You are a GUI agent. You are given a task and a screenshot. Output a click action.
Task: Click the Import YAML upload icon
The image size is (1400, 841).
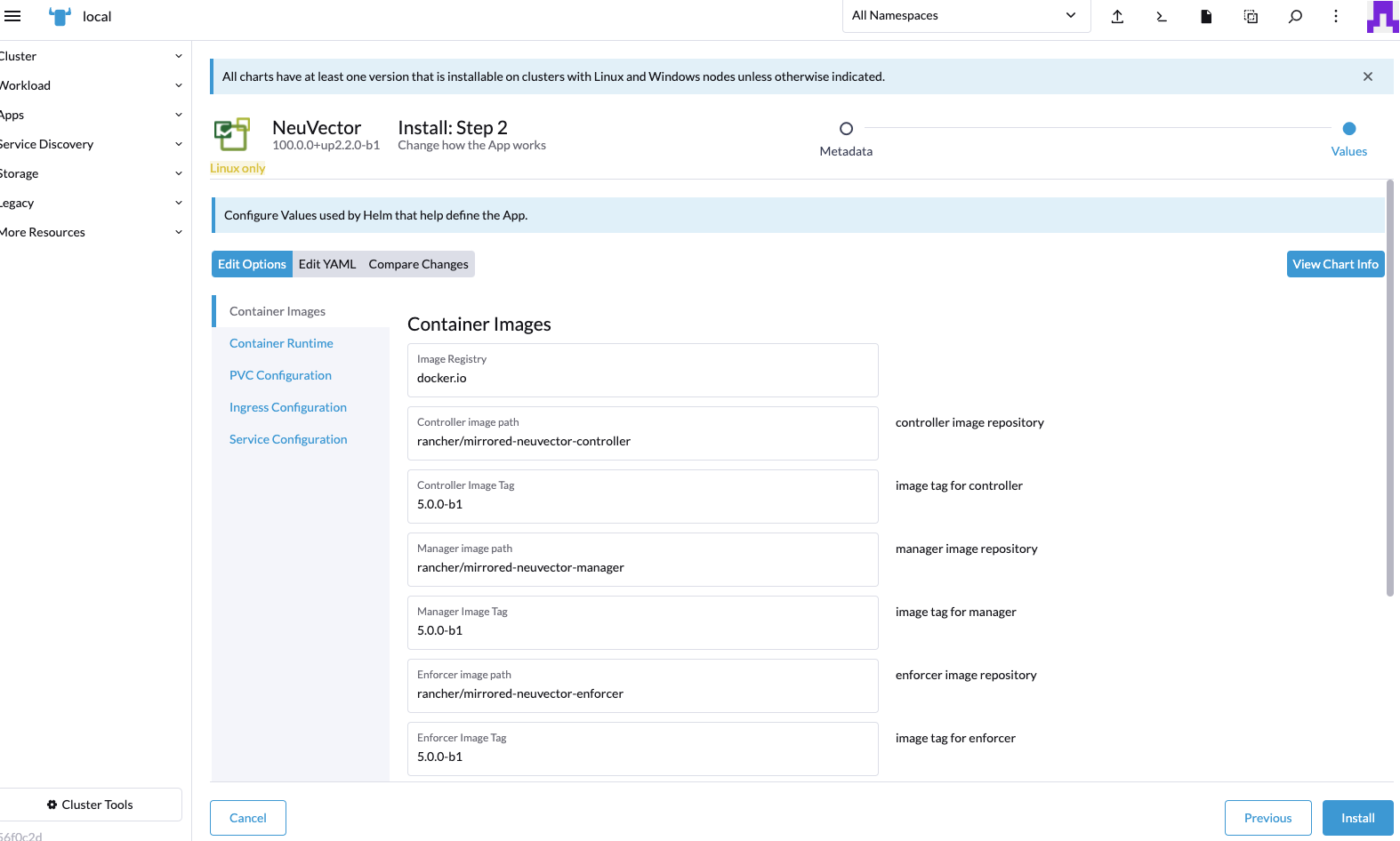coord(1117,16)
